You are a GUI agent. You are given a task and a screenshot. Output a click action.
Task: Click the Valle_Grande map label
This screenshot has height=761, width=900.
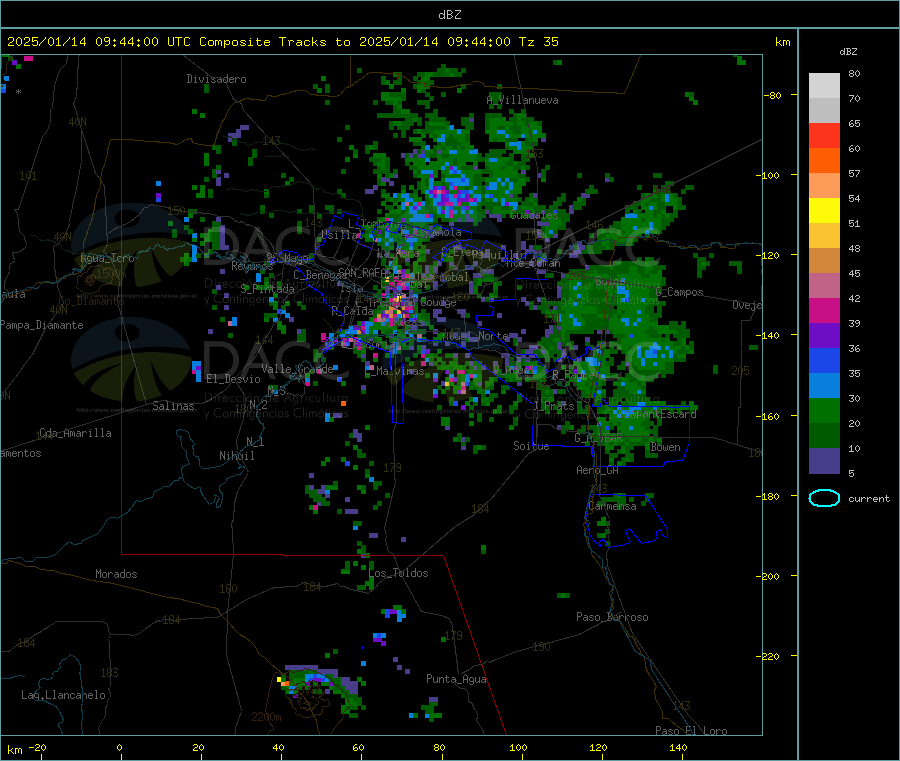(297, 369)
